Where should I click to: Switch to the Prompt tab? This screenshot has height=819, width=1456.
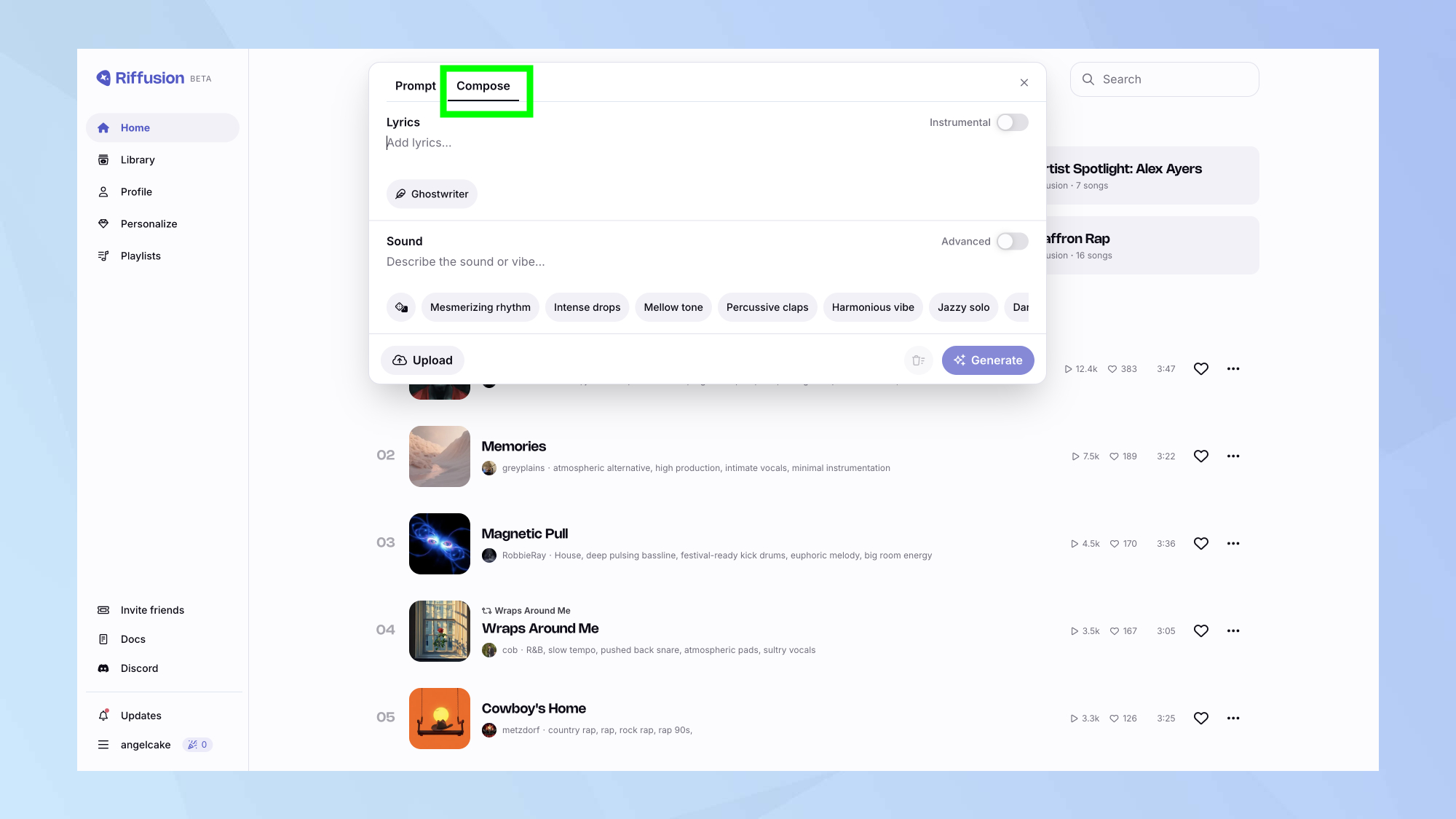coord(415,86)
